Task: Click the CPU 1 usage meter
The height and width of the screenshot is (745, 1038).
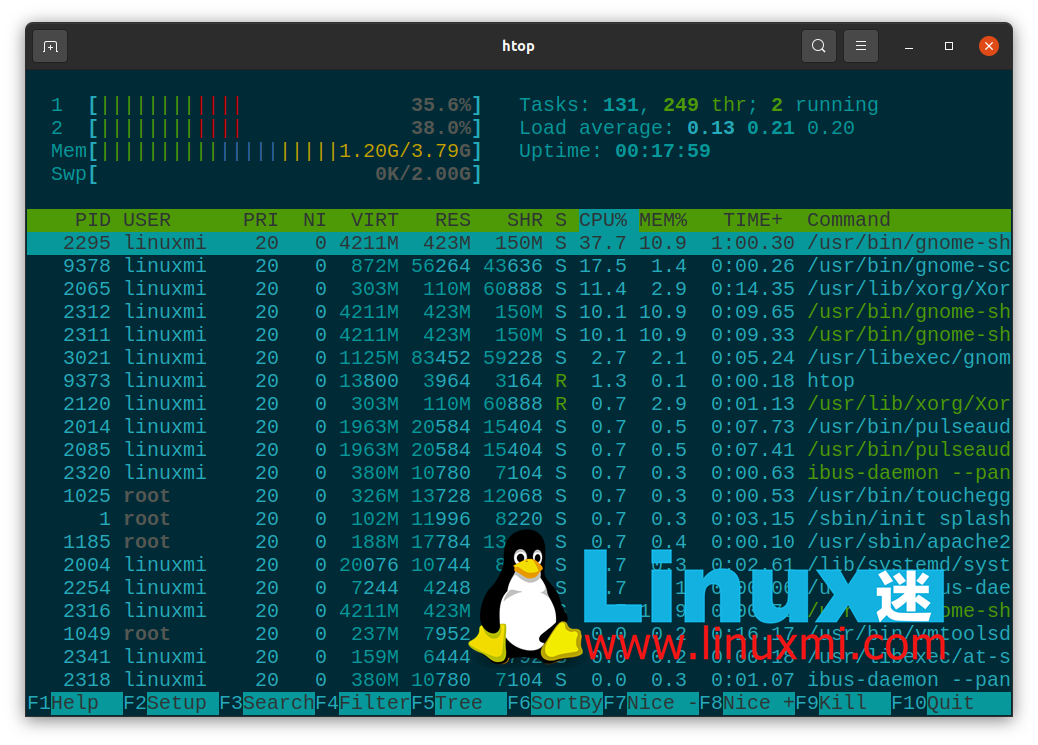Action: click(x=266, y=105)
